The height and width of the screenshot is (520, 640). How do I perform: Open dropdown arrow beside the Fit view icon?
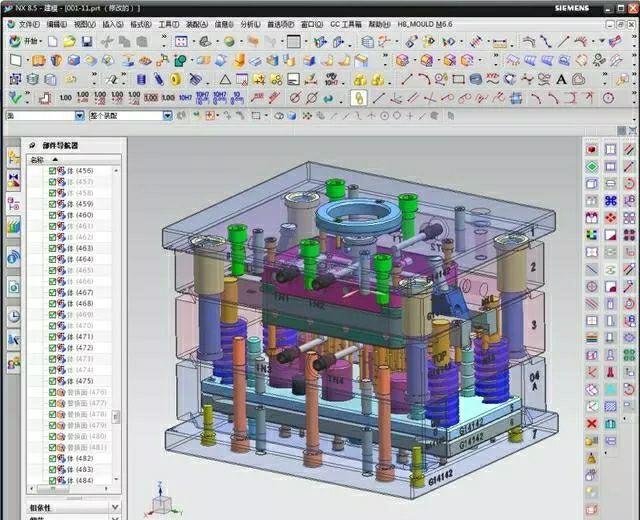(x=193, y=42)
